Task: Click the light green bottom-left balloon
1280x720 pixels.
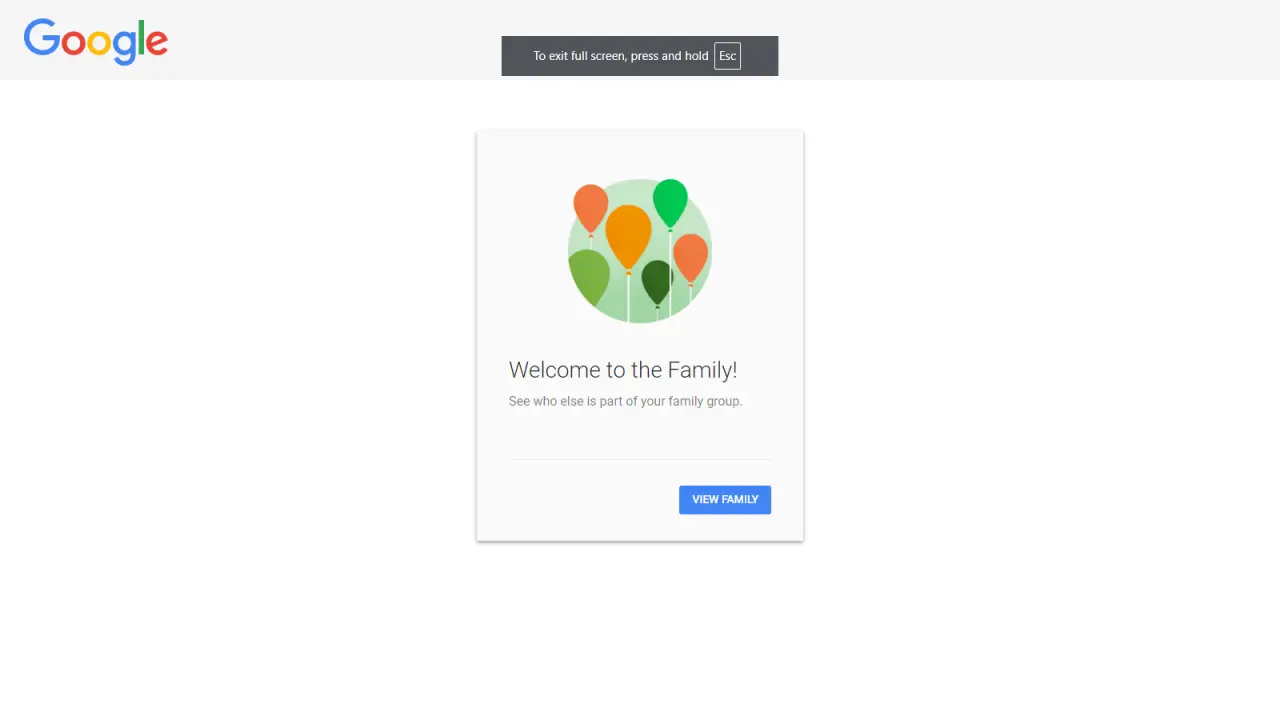Action: (x=589, y=277)
